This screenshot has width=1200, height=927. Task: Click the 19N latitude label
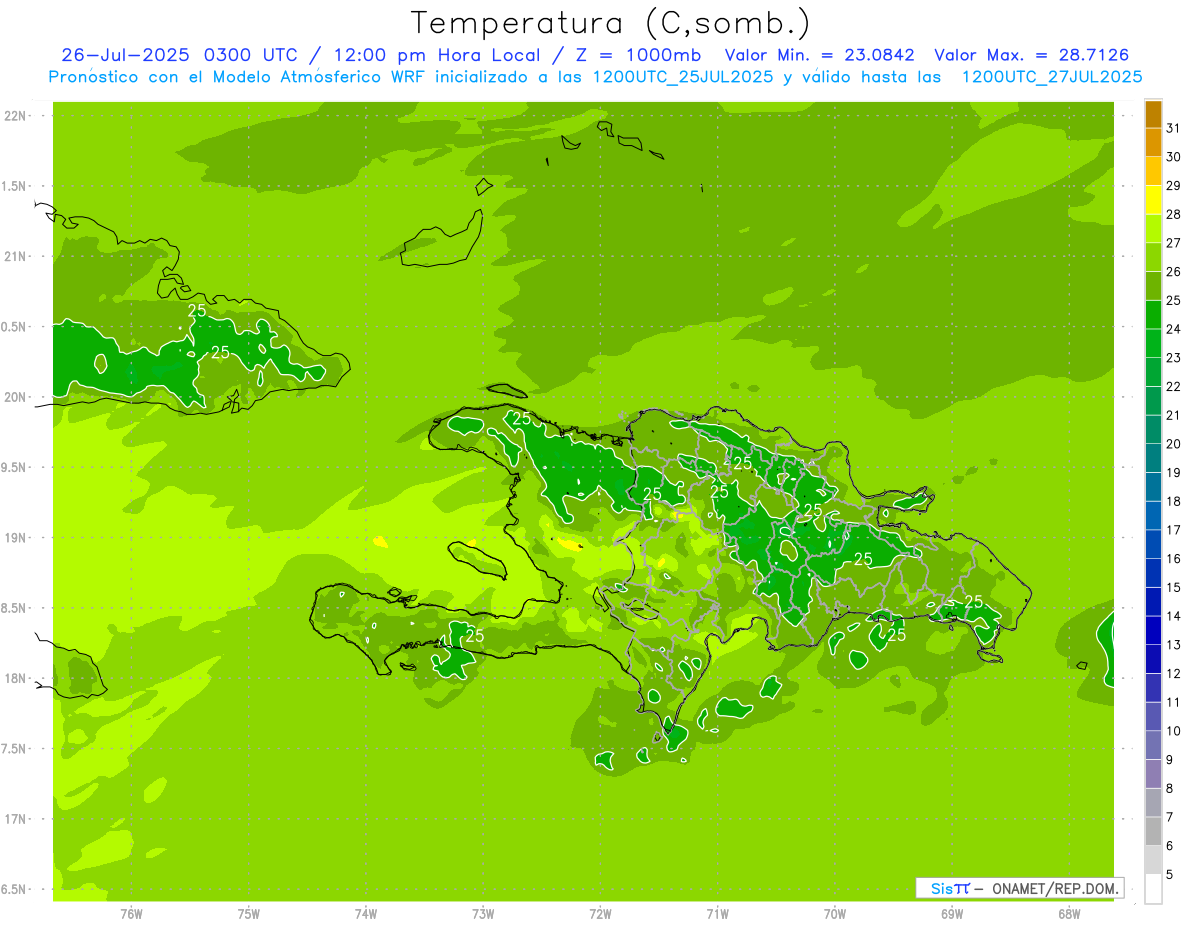15,538
